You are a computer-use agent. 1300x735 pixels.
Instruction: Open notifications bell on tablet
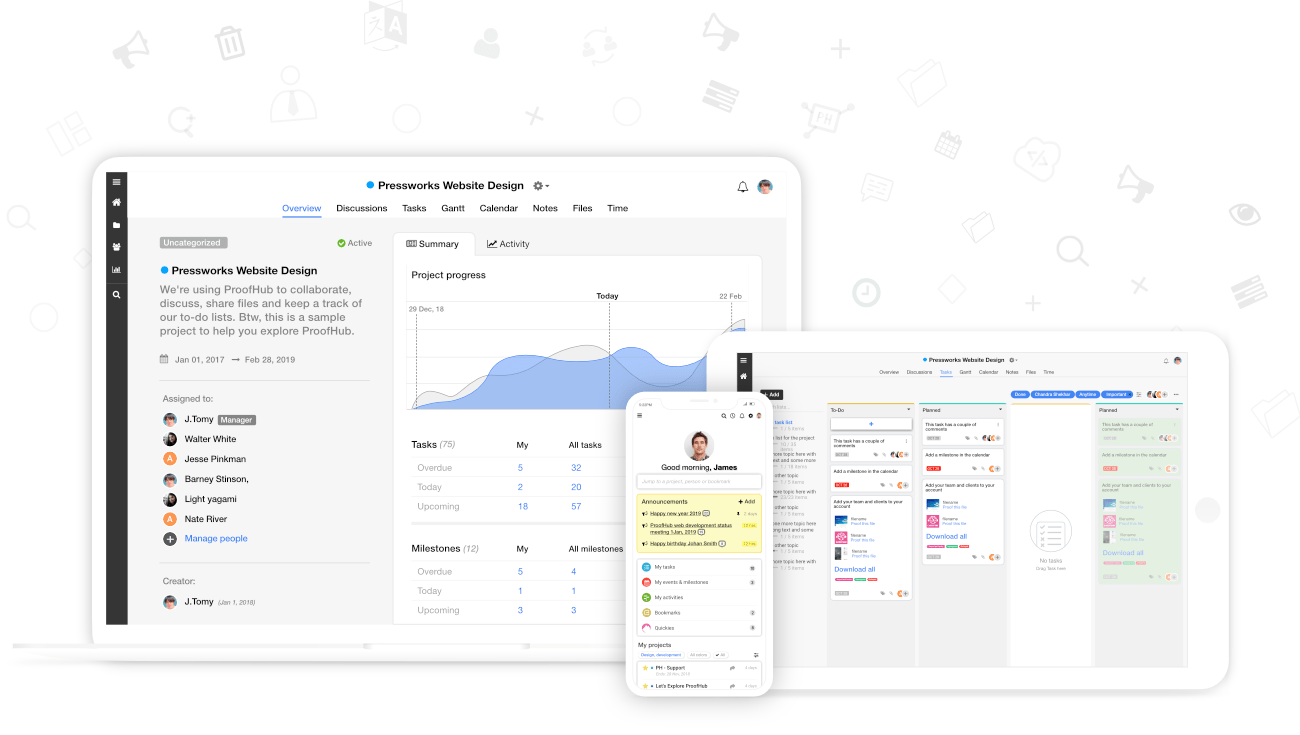coord(1165,360)
